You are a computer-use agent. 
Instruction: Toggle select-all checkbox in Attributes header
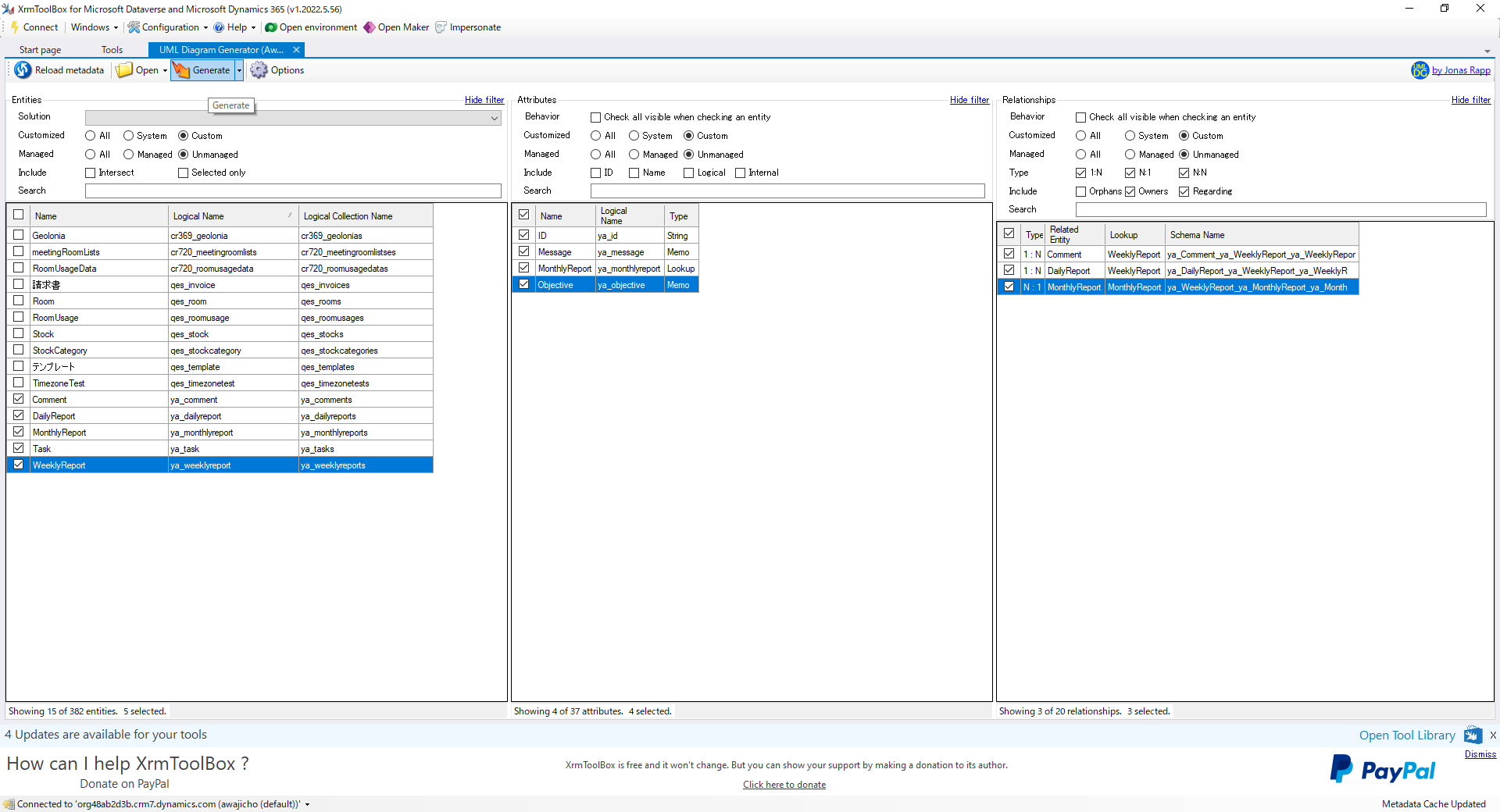pyautogui.click(x=524, y=215)
